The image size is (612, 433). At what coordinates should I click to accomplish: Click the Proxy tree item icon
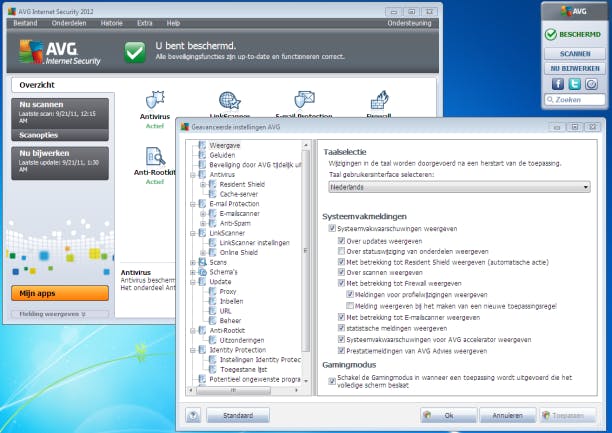[213, 291]
